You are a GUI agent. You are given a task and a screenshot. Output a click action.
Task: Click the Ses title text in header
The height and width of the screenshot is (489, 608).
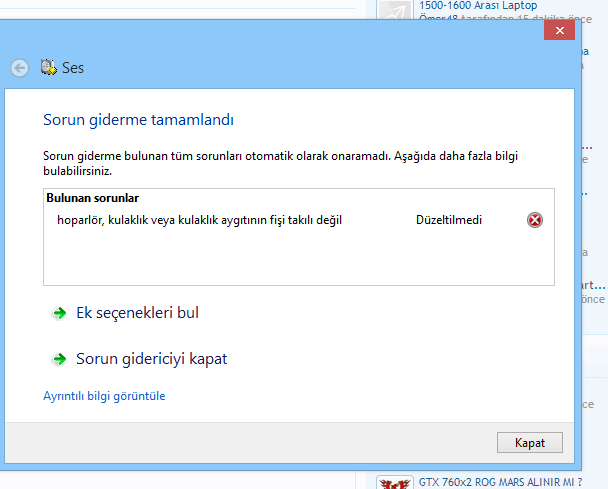coord(73,68)
